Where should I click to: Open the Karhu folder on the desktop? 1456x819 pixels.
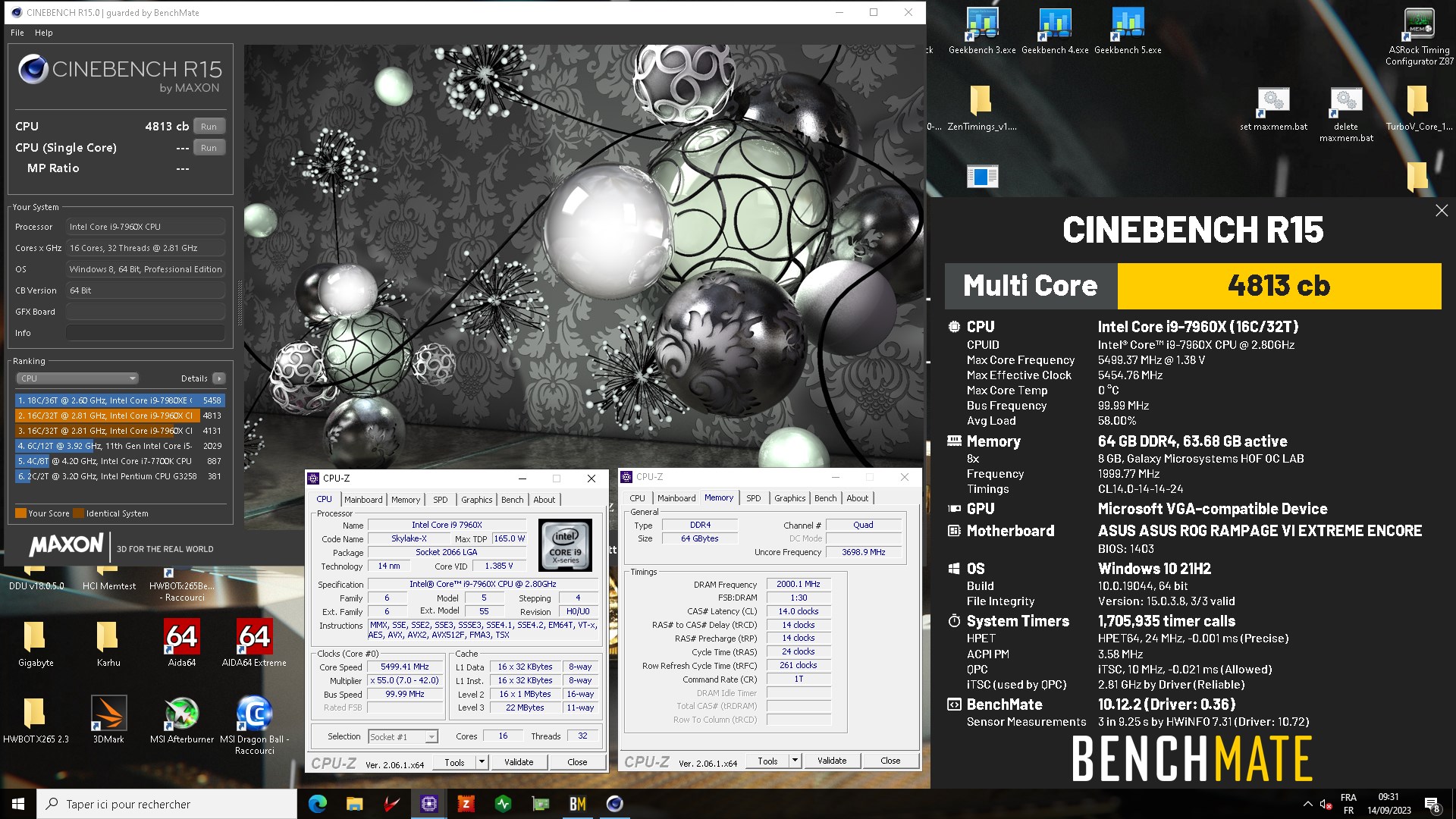point(108,644)
